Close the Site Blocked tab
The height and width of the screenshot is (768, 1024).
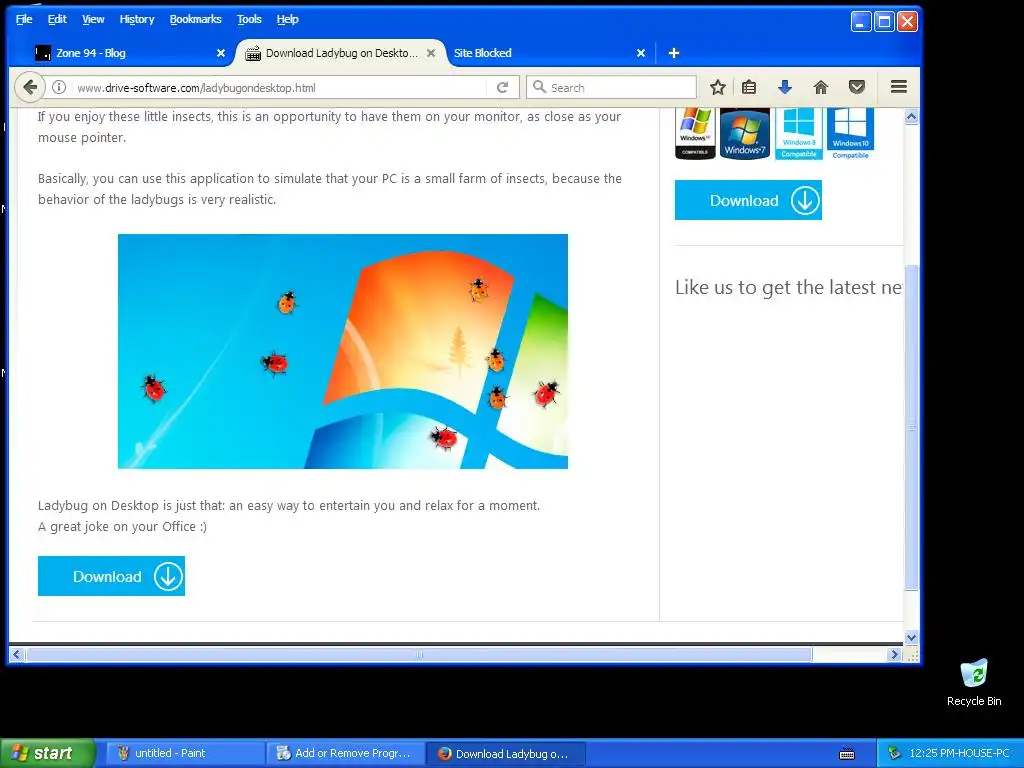641,53
